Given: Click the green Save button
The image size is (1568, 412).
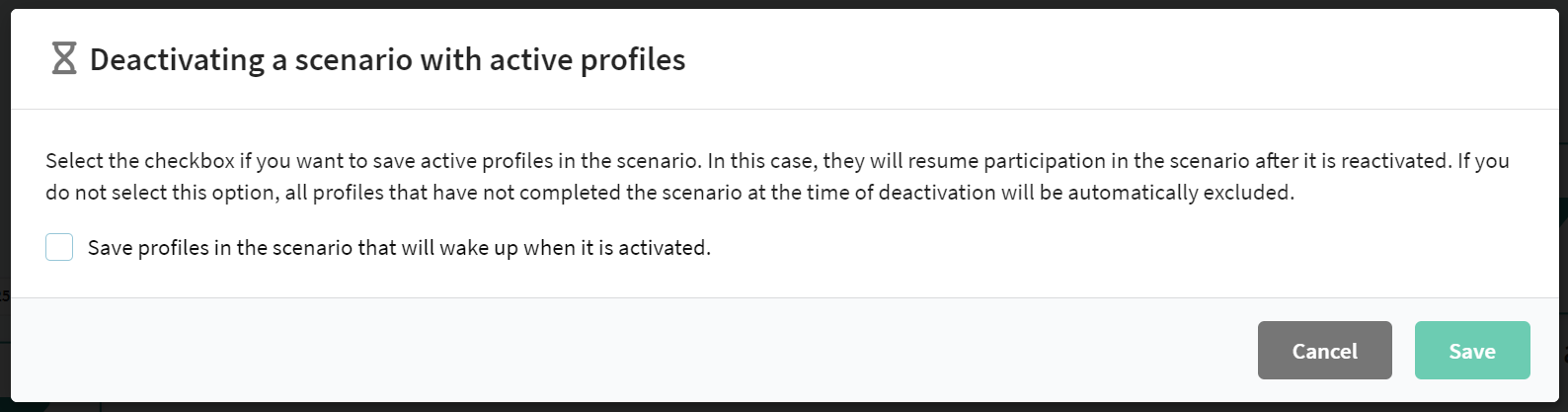Looking at the screenshot, I should point(1472,351).
